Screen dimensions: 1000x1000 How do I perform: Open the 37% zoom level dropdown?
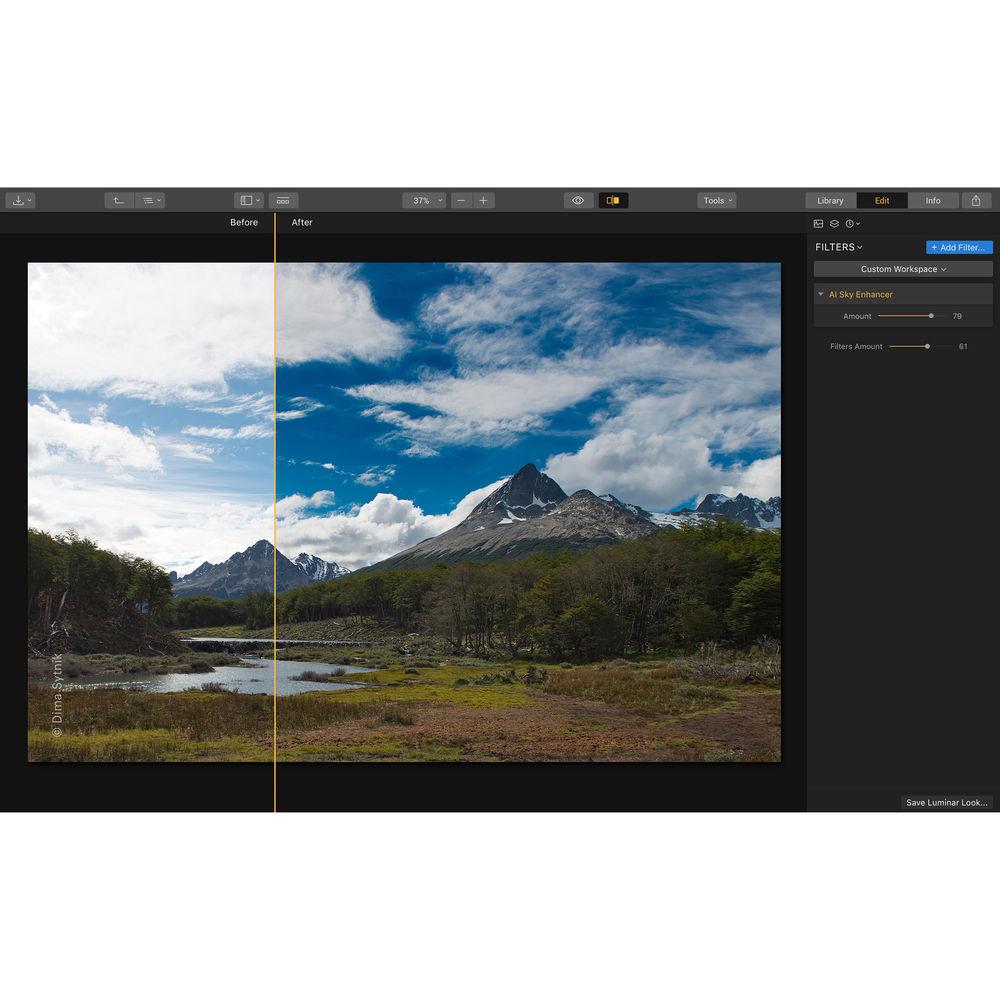[x=424, y=200]
